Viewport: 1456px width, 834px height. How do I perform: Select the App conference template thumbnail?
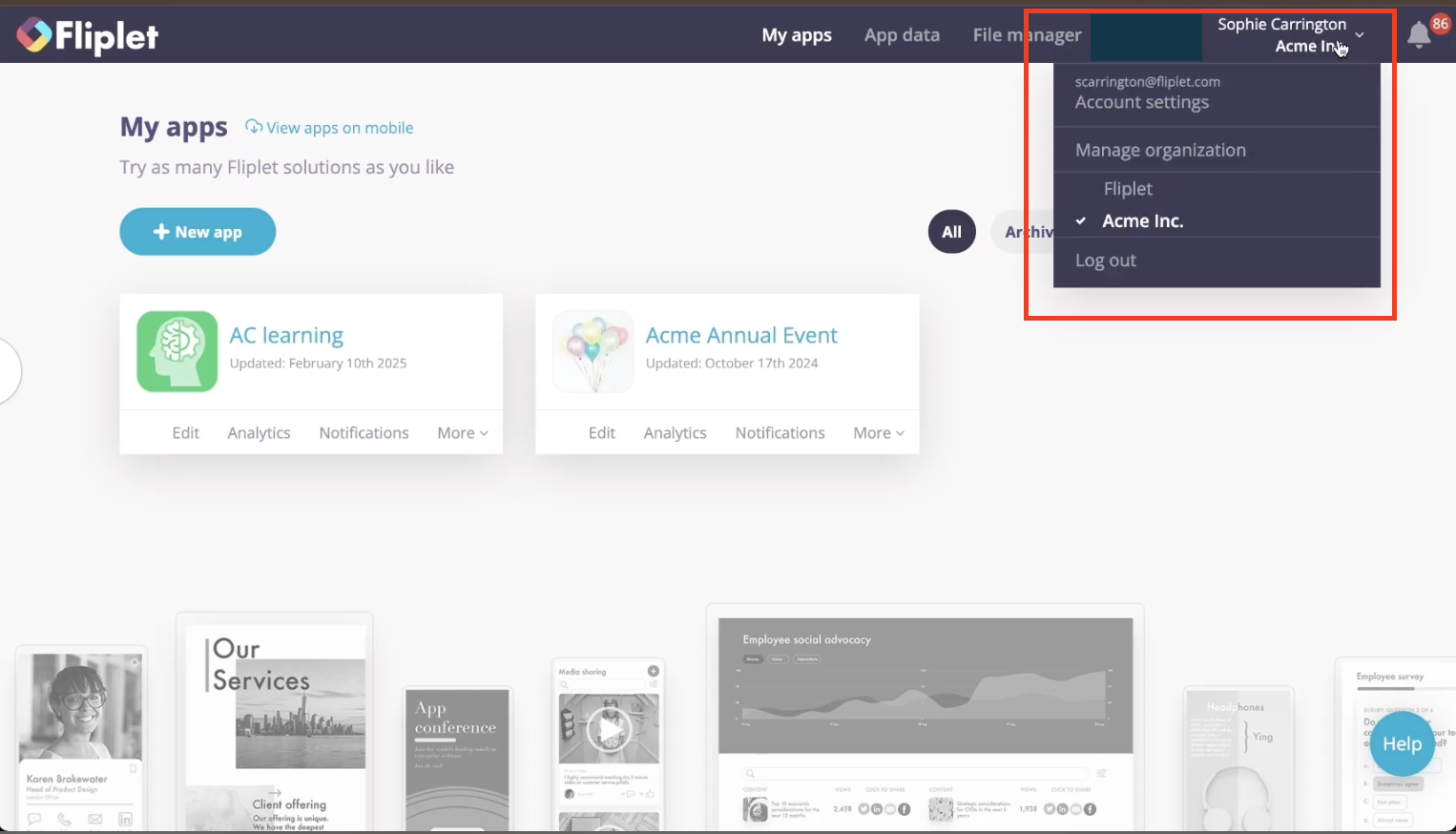[x=457, y=760]
